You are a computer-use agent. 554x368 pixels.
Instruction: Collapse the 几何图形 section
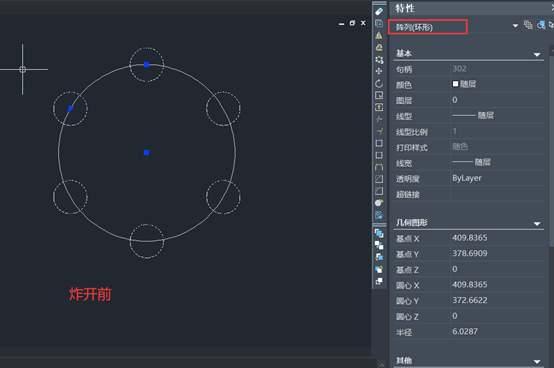coord(537,224)
